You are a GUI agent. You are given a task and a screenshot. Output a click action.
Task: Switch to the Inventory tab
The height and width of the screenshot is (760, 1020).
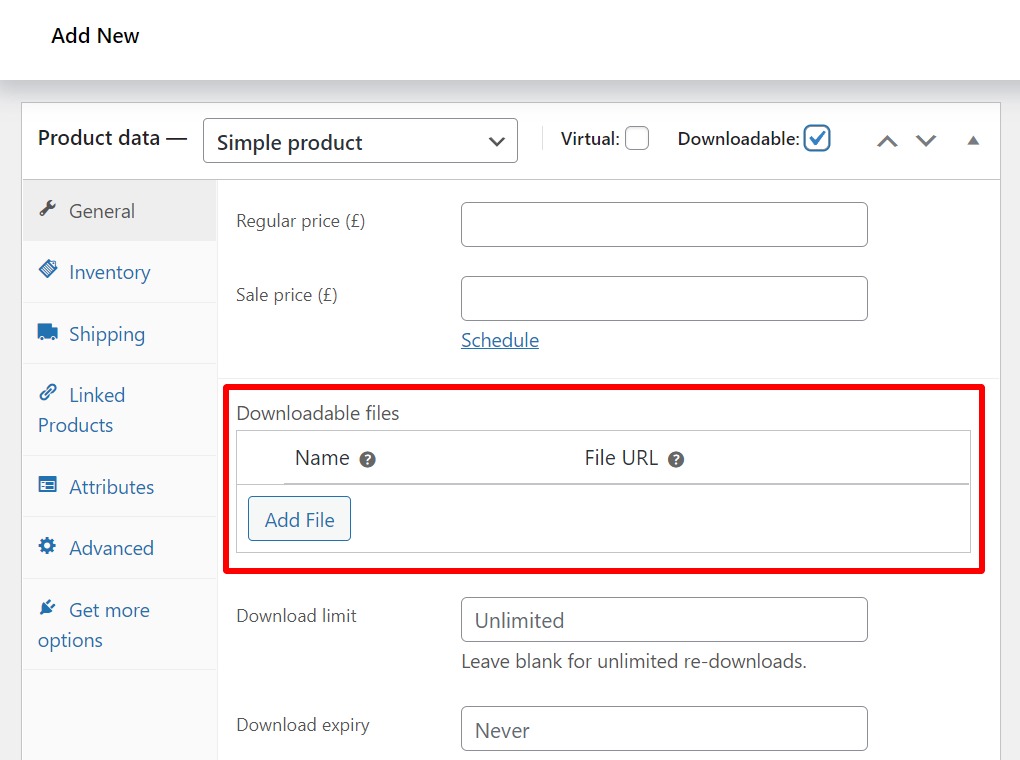tap(109, 271)
